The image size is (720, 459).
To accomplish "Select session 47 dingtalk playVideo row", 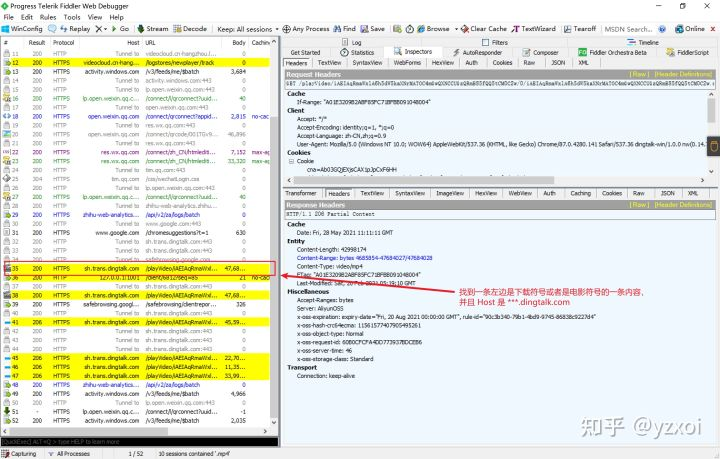I will click(x=137, y=376).
